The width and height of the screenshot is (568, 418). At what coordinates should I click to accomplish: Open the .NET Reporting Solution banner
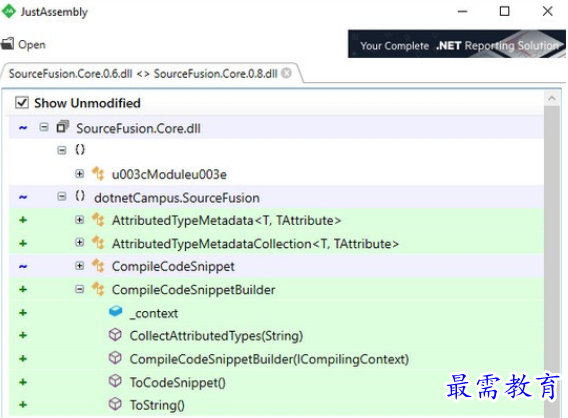456,44
